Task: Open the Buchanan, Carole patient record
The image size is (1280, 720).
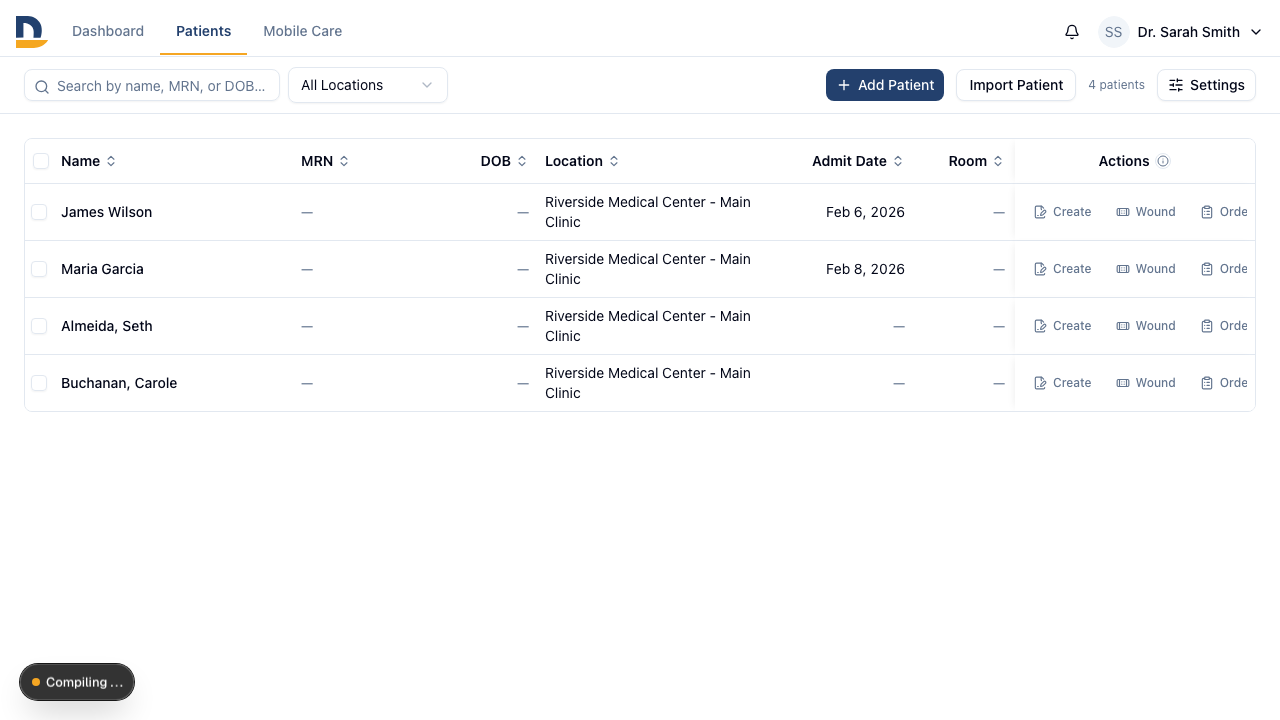Action: (119, 383)
